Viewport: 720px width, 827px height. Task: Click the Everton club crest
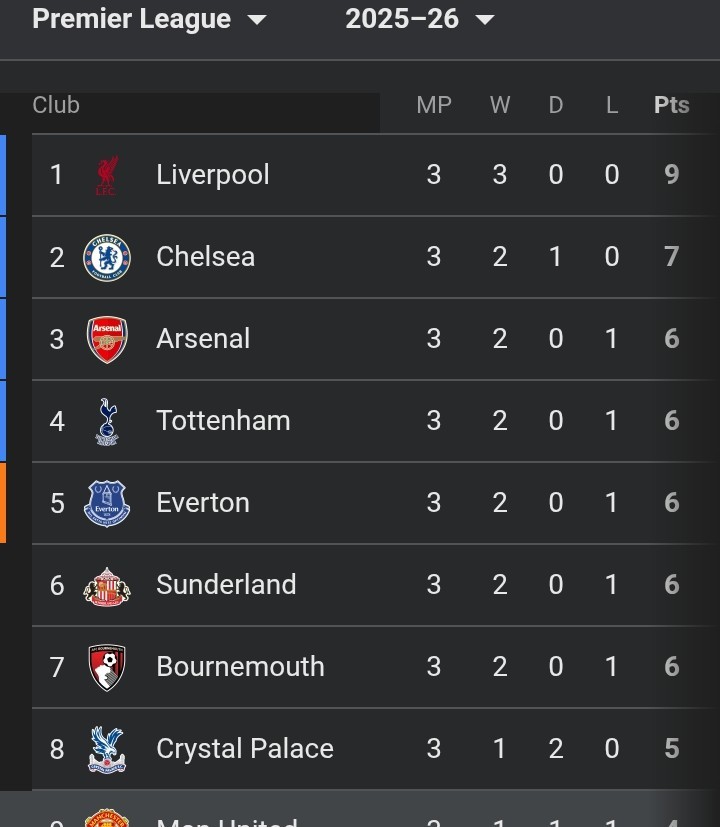point(107,504)
